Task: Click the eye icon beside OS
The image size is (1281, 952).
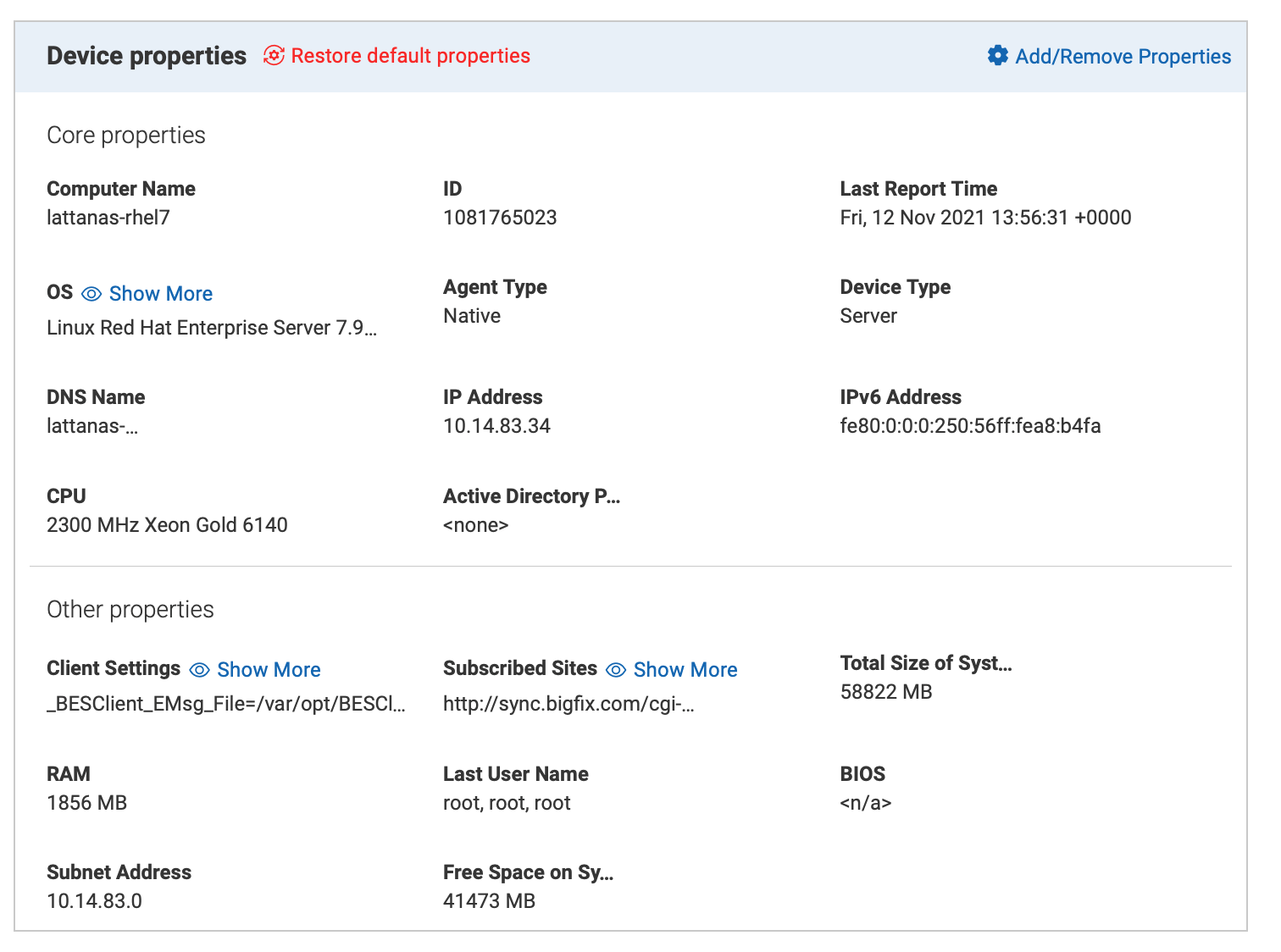Action: (90, 294)
